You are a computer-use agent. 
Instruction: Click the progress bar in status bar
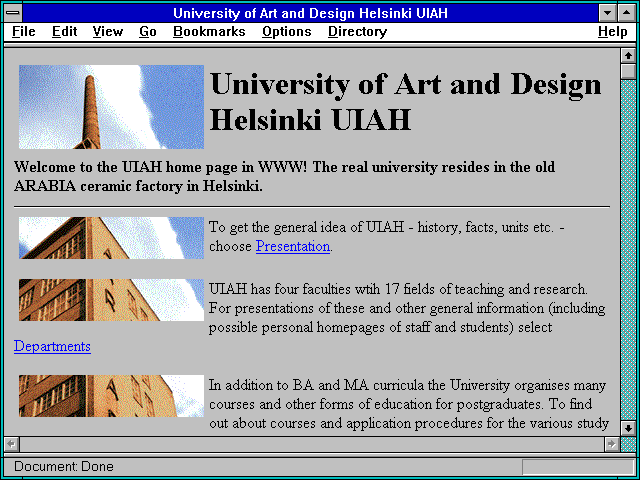coord(578,467)
